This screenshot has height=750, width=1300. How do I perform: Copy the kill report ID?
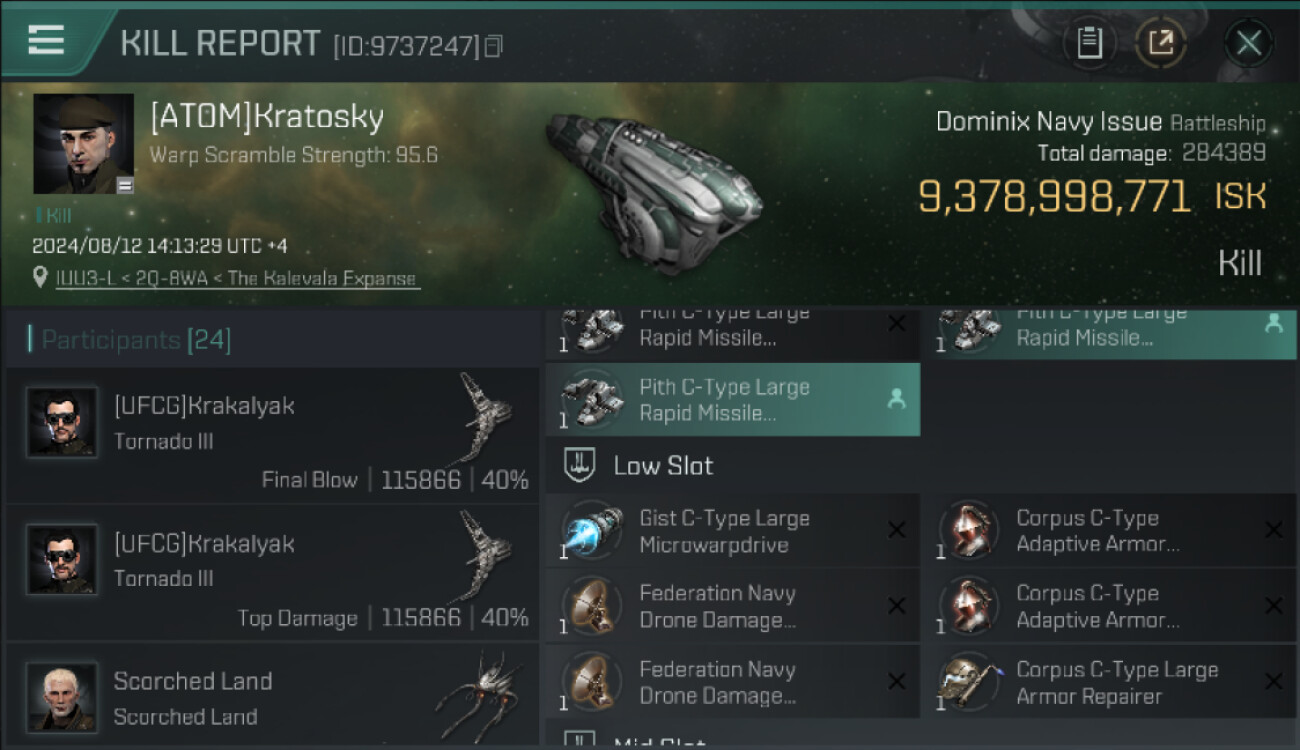pyautogui.click(x=493, y=46)
